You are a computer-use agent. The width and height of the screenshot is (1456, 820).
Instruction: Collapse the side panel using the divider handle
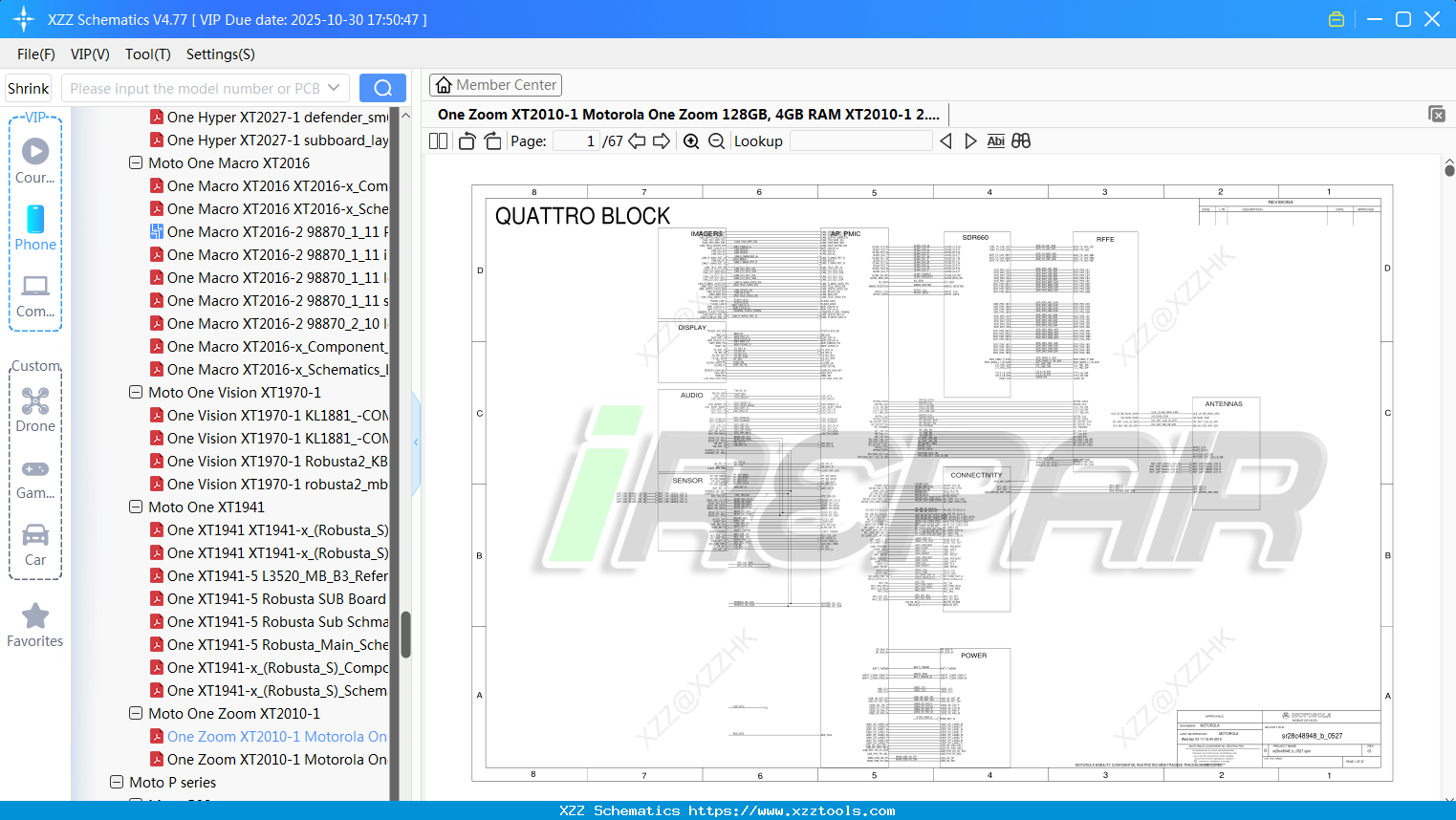click(416, 442)
